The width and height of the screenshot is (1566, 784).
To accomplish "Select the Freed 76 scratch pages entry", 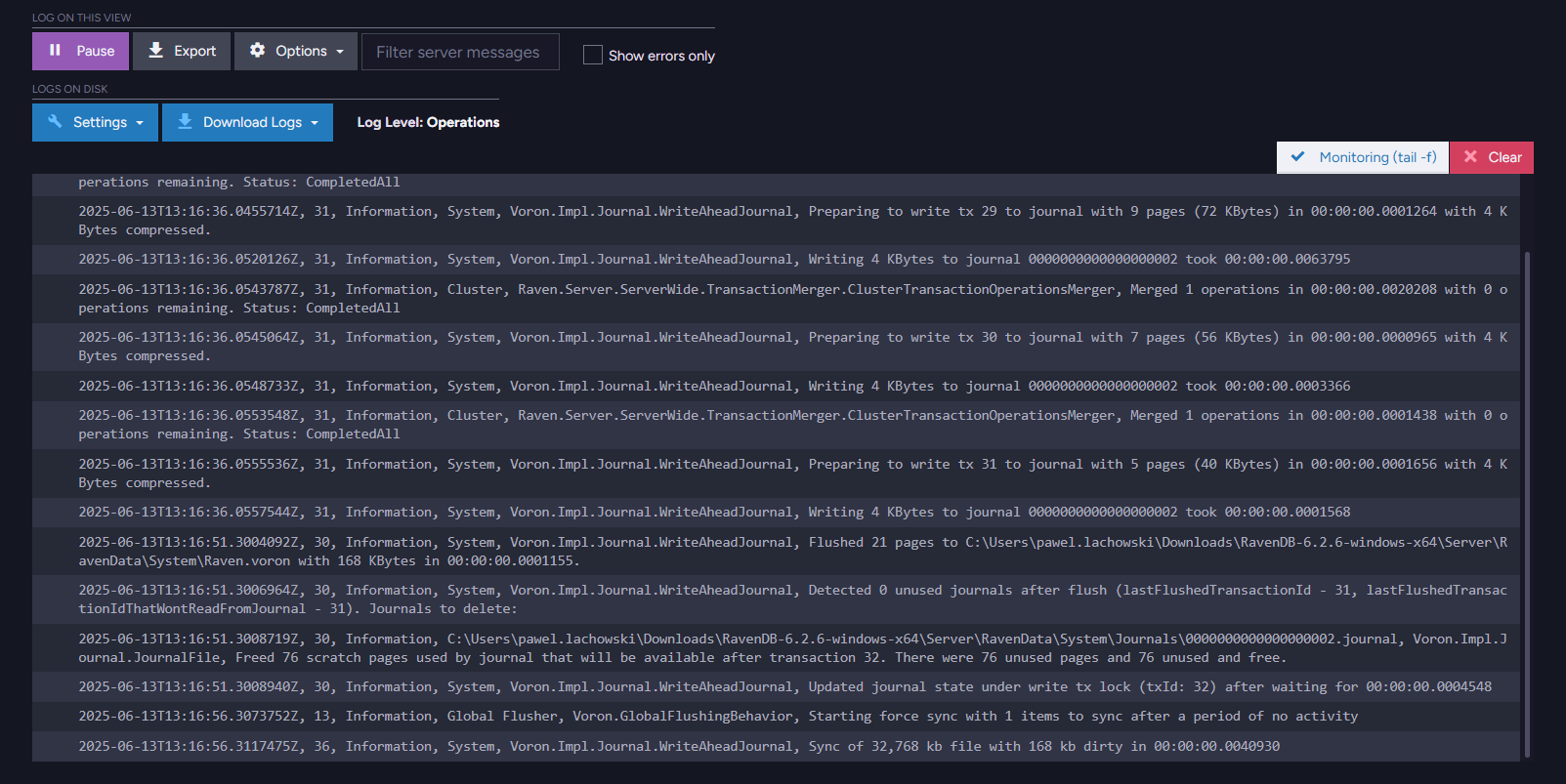I will [776, 648].
